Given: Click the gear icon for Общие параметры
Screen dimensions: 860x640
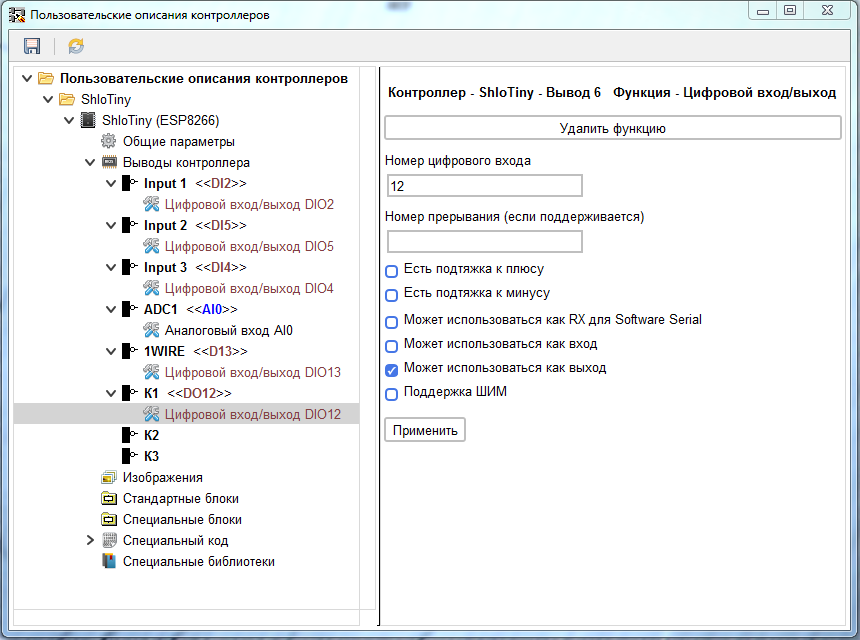Looking at the screenshot, I should click(109, 141).
